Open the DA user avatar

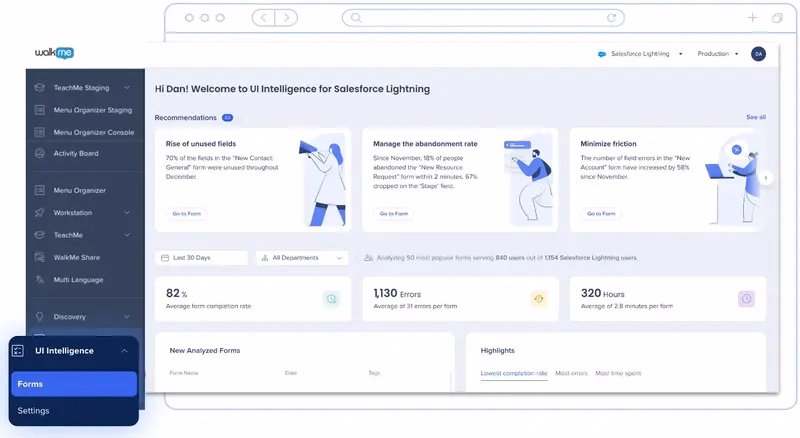point(758,54)
